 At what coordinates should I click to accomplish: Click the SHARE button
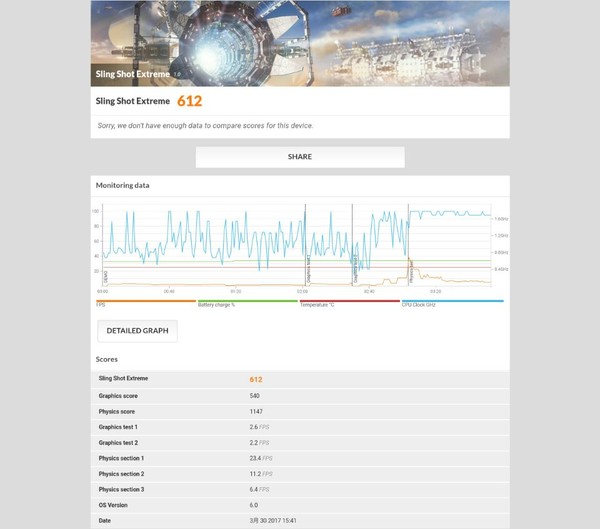tap(300, 157)
